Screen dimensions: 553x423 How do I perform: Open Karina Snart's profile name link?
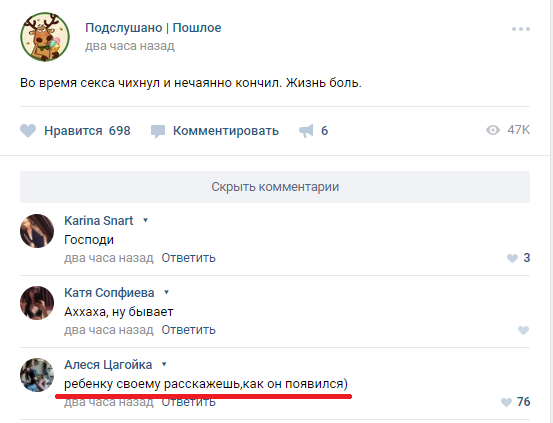coord(98,220)
